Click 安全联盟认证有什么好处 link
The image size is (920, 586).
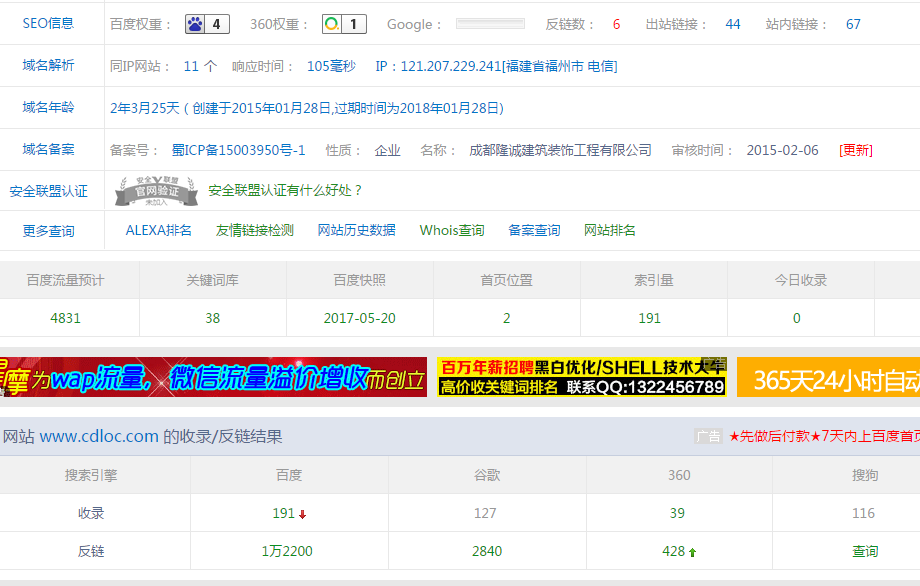coord(285,190)
